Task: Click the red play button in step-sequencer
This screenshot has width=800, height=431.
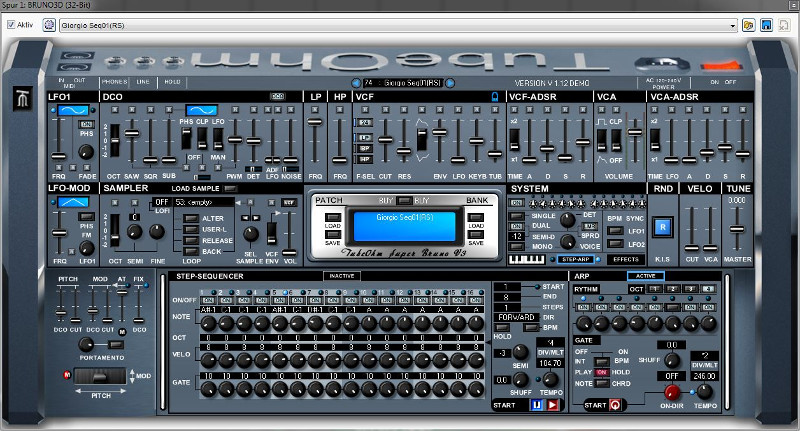Action: [x=553, y=405]
